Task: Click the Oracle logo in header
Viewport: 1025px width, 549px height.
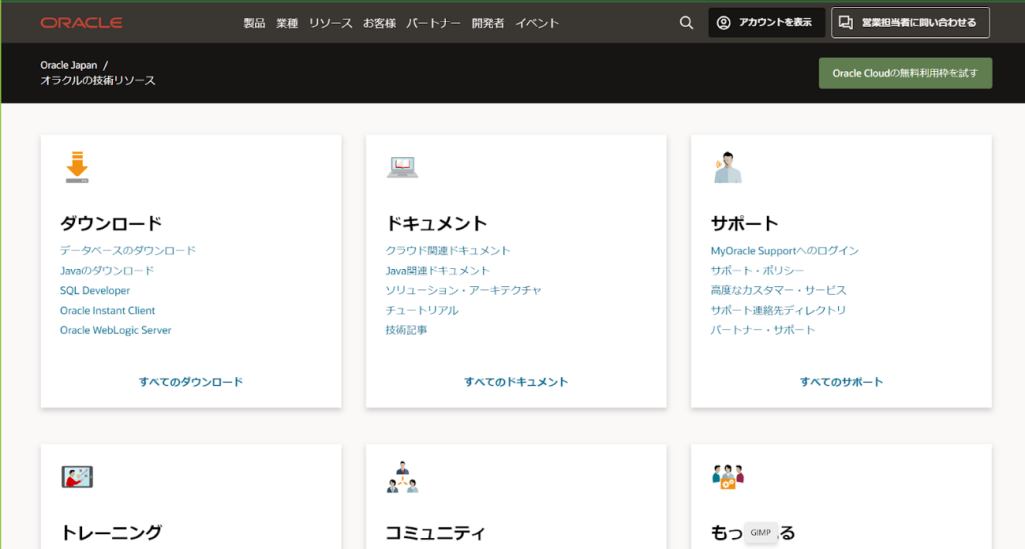Action: click(81, 23)
